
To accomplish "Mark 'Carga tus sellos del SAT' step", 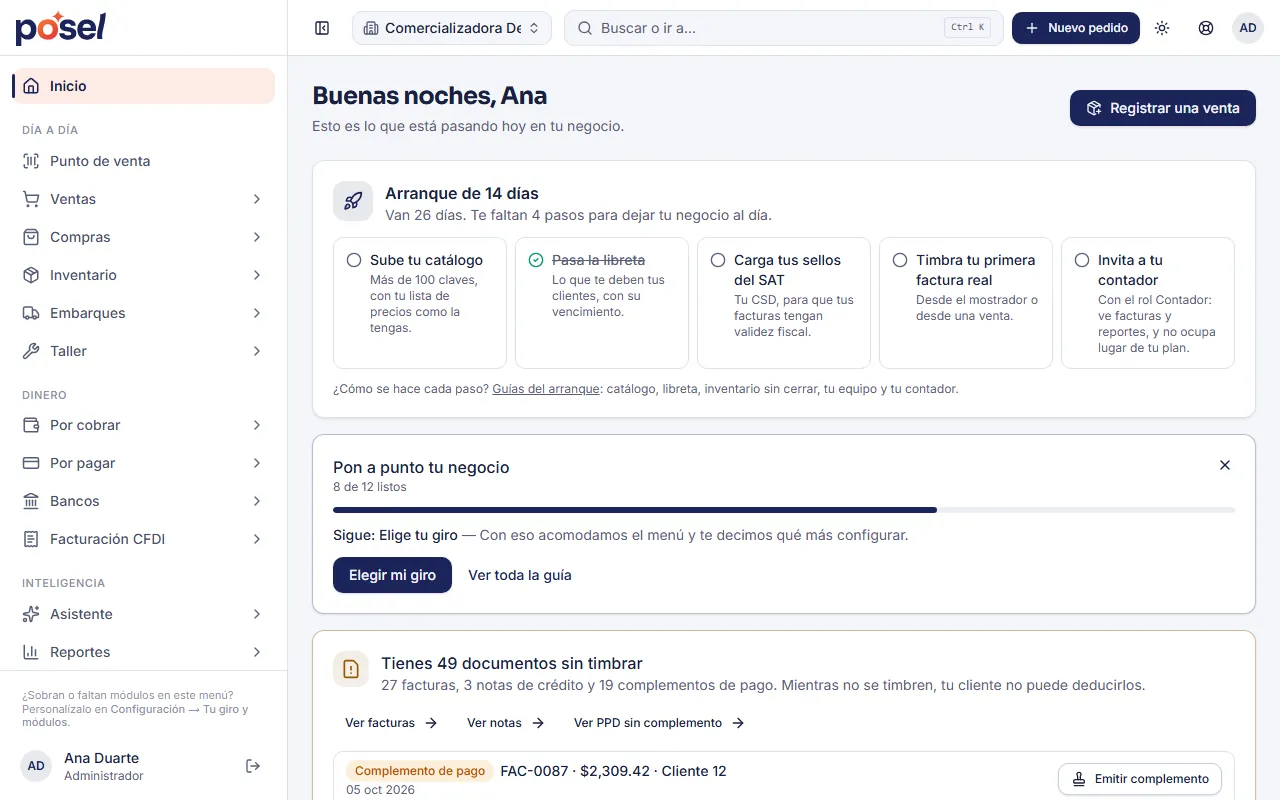I will pyautogui.click(x=718, y=260).
